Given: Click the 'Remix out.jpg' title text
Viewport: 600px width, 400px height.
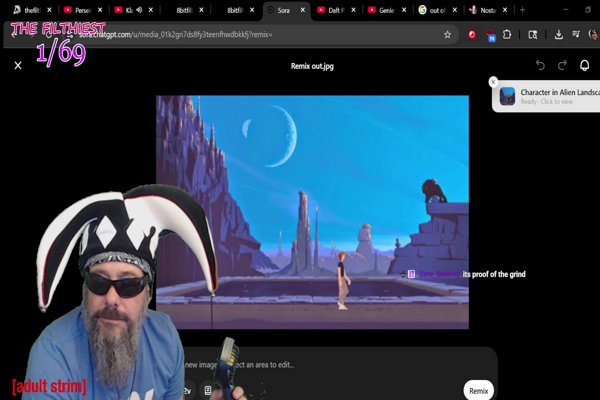Looking at the screenshot, I should 312,66.
